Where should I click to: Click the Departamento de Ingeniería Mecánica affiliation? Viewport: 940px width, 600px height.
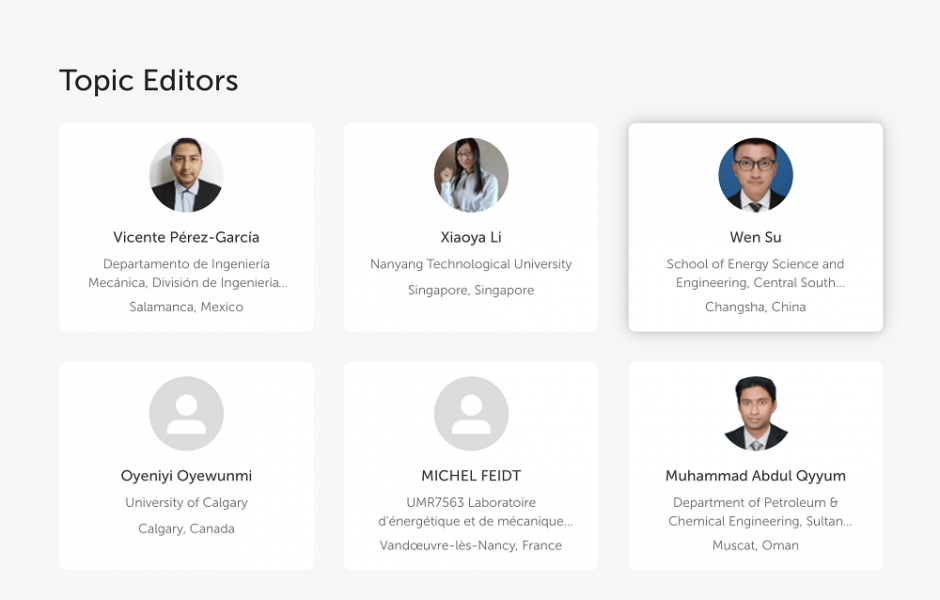186,273
